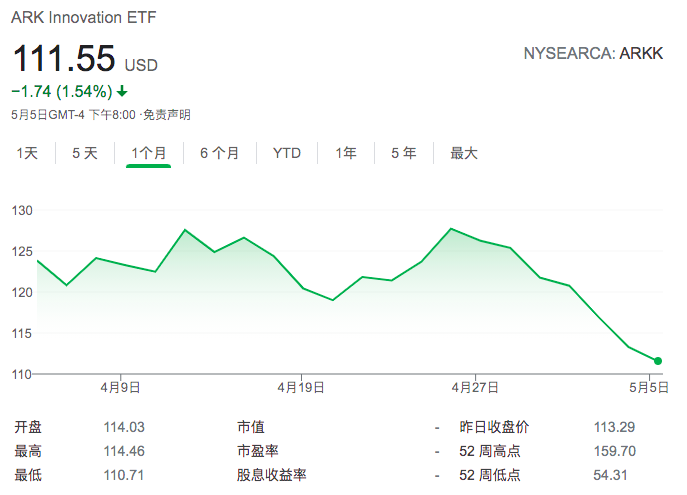Viewport: 687px width, 495px height.
Task: Open the 6 个月 chart range
Action: pyautogui.click(x=220, y=153)
